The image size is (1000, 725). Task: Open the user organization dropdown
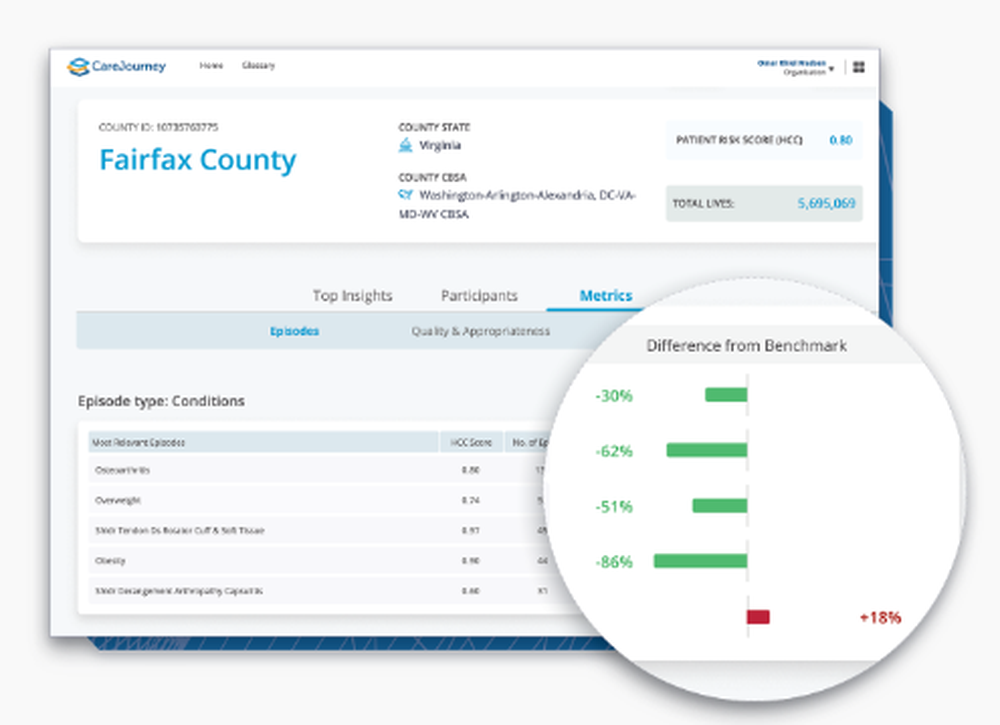coord(795,68)
